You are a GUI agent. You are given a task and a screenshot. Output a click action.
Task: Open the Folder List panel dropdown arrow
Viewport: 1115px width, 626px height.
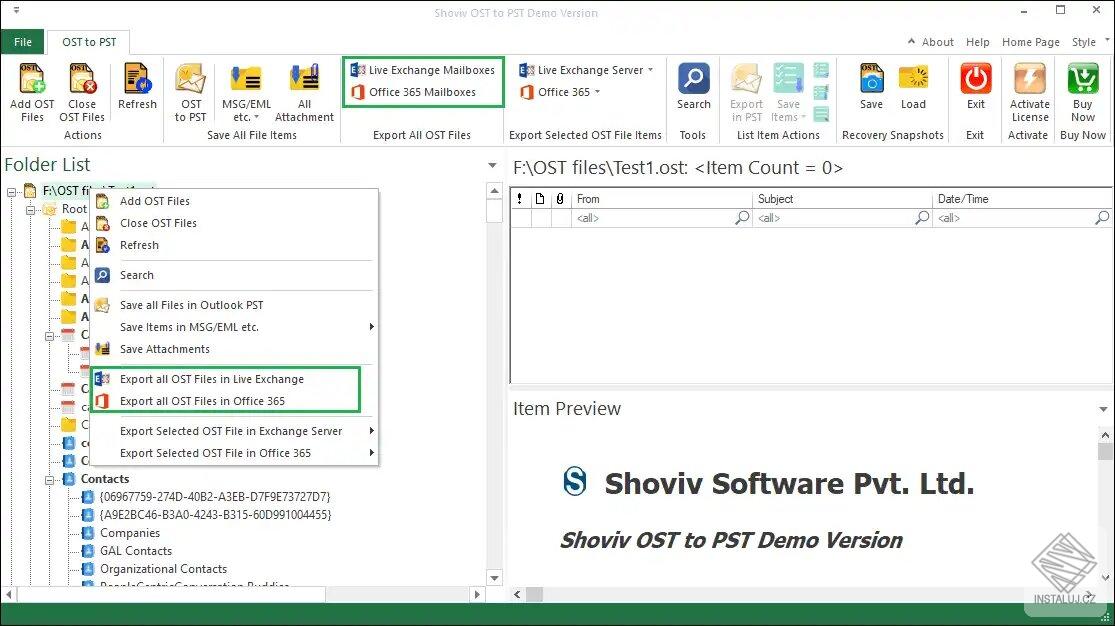(492, 166)
